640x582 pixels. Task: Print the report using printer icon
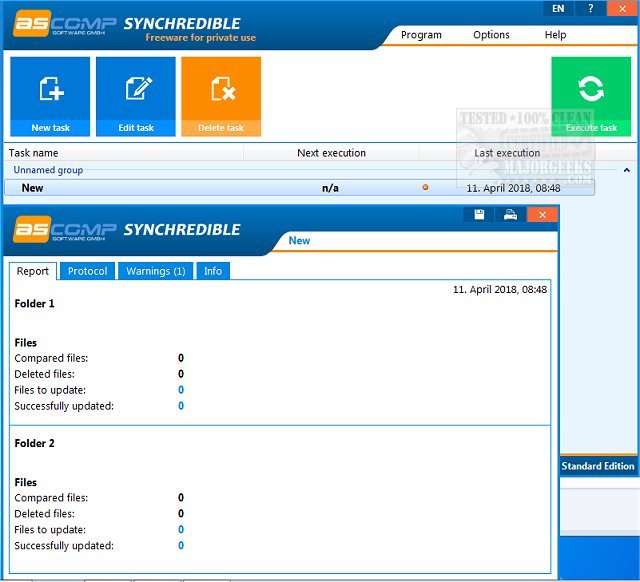point(510,215)
